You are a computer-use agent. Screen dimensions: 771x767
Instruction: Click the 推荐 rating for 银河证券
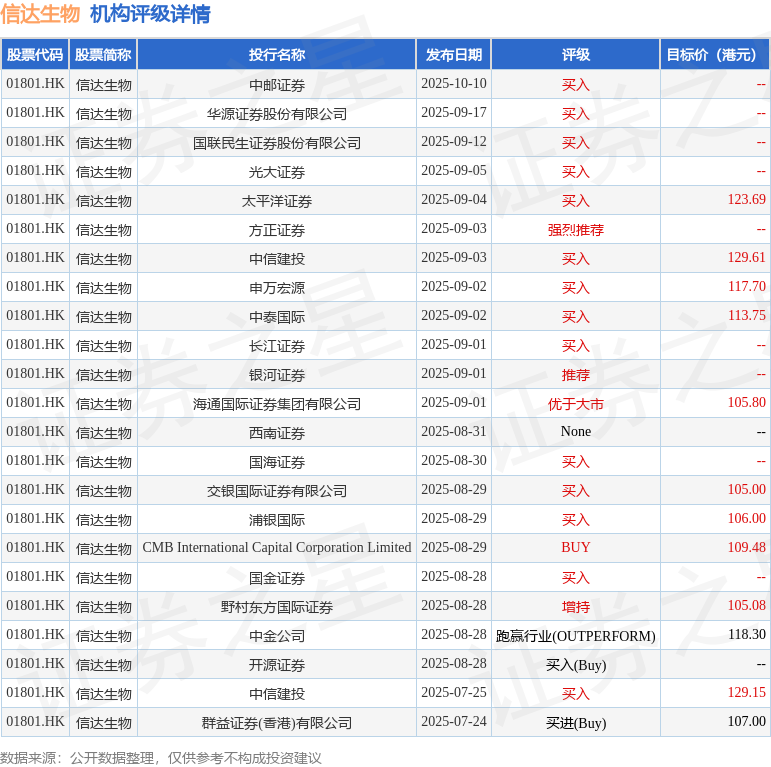[576, 375]
